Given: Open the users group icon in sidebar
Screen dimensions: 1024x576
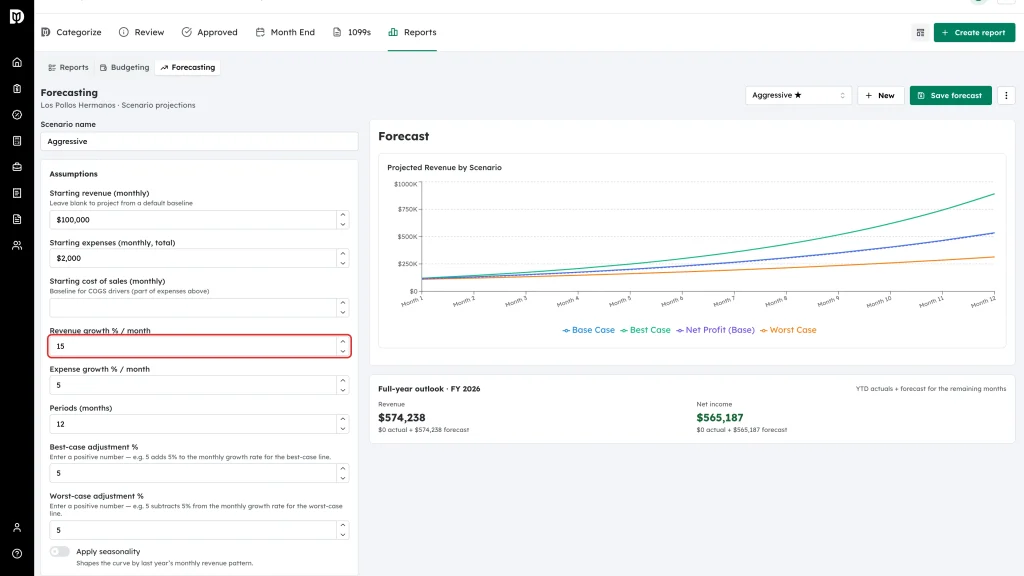Looking at the screenshot, I should point(17,246).
